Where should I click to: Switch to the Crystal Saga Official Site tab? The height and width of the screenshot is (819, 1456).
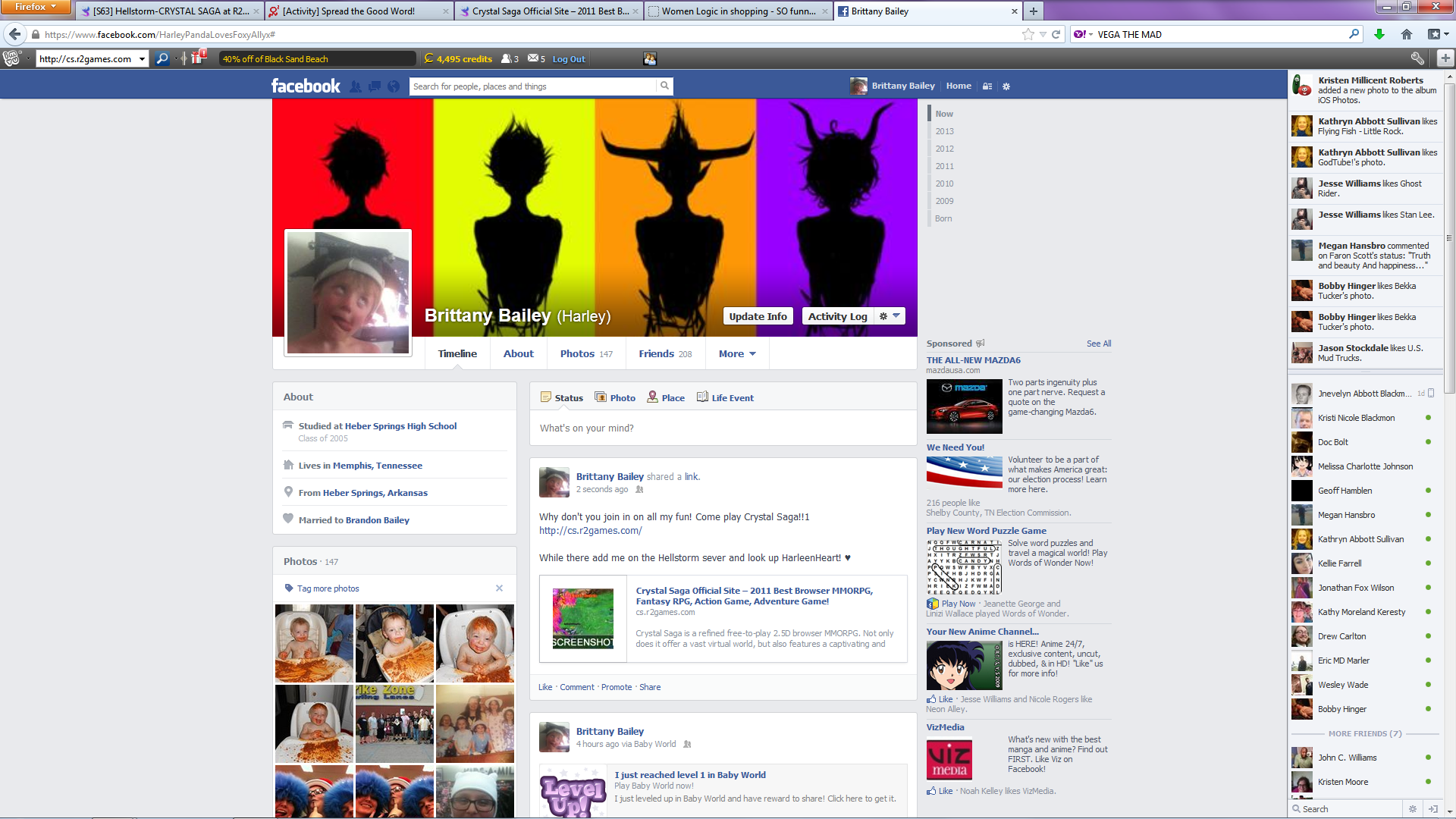click(549, 11)
